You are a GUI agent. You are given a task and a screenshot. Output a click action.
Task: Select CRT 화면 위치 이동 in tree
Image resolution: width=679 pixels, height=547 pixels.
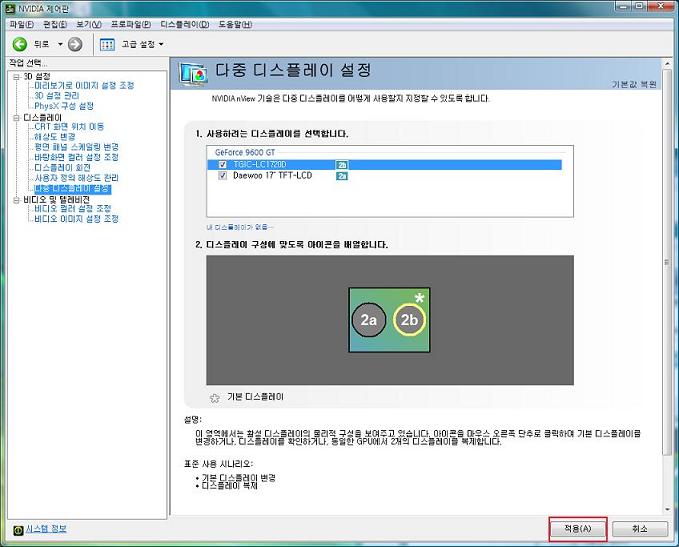[69, 126]
